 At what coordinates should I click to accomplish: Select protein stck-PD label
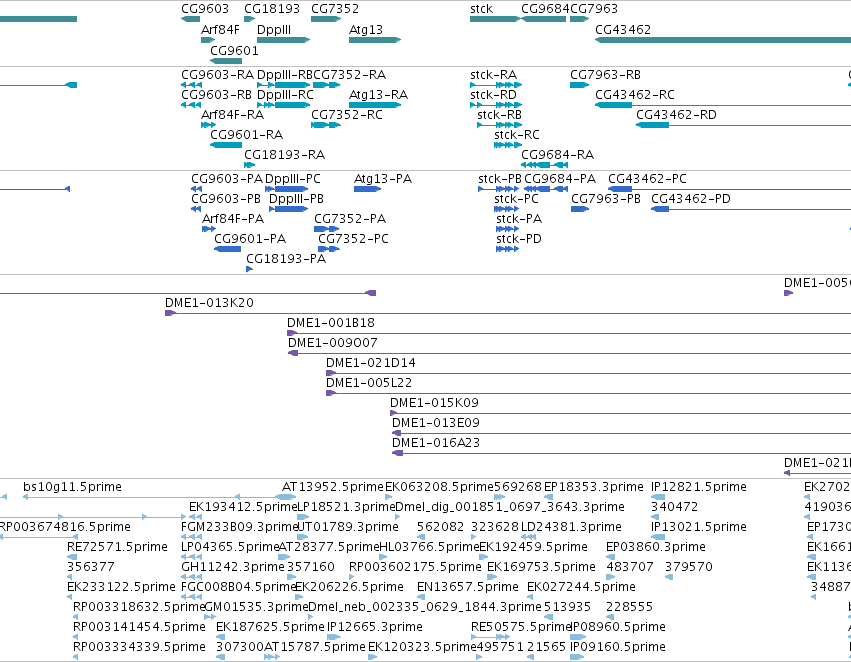pyautogui.click(x=518, y=239)
